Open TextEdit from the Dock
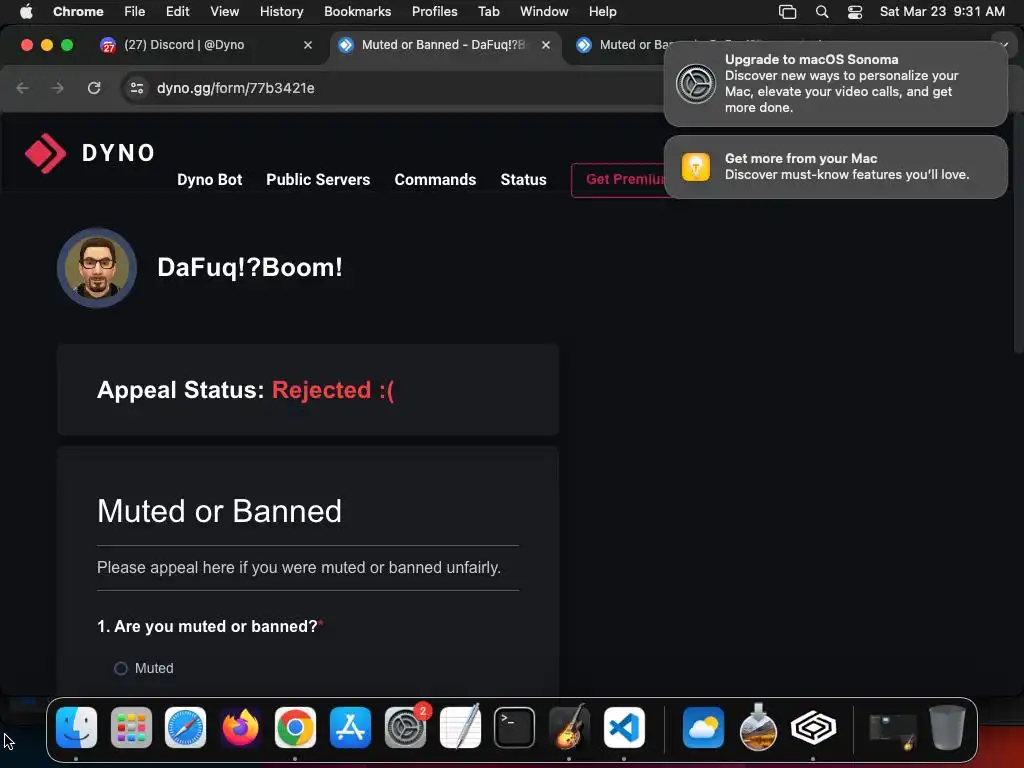The width and height of the screenshot is (1024, 768). 460,728
